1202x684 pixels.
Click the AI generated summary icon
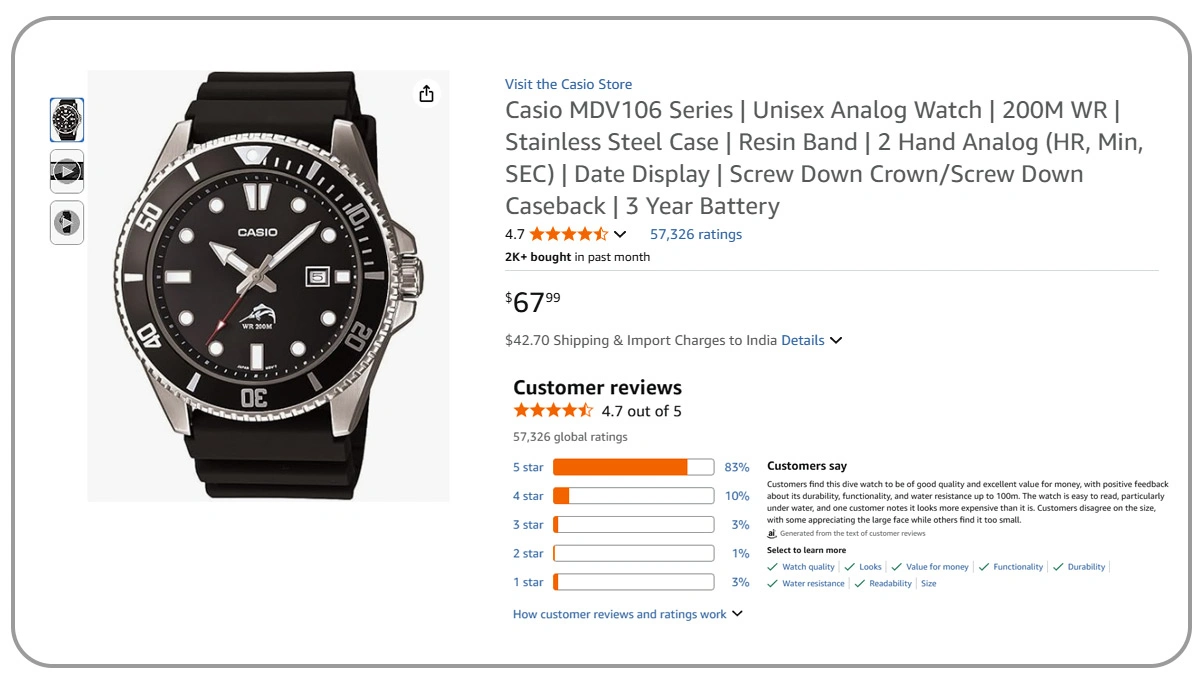coord(772,533)
